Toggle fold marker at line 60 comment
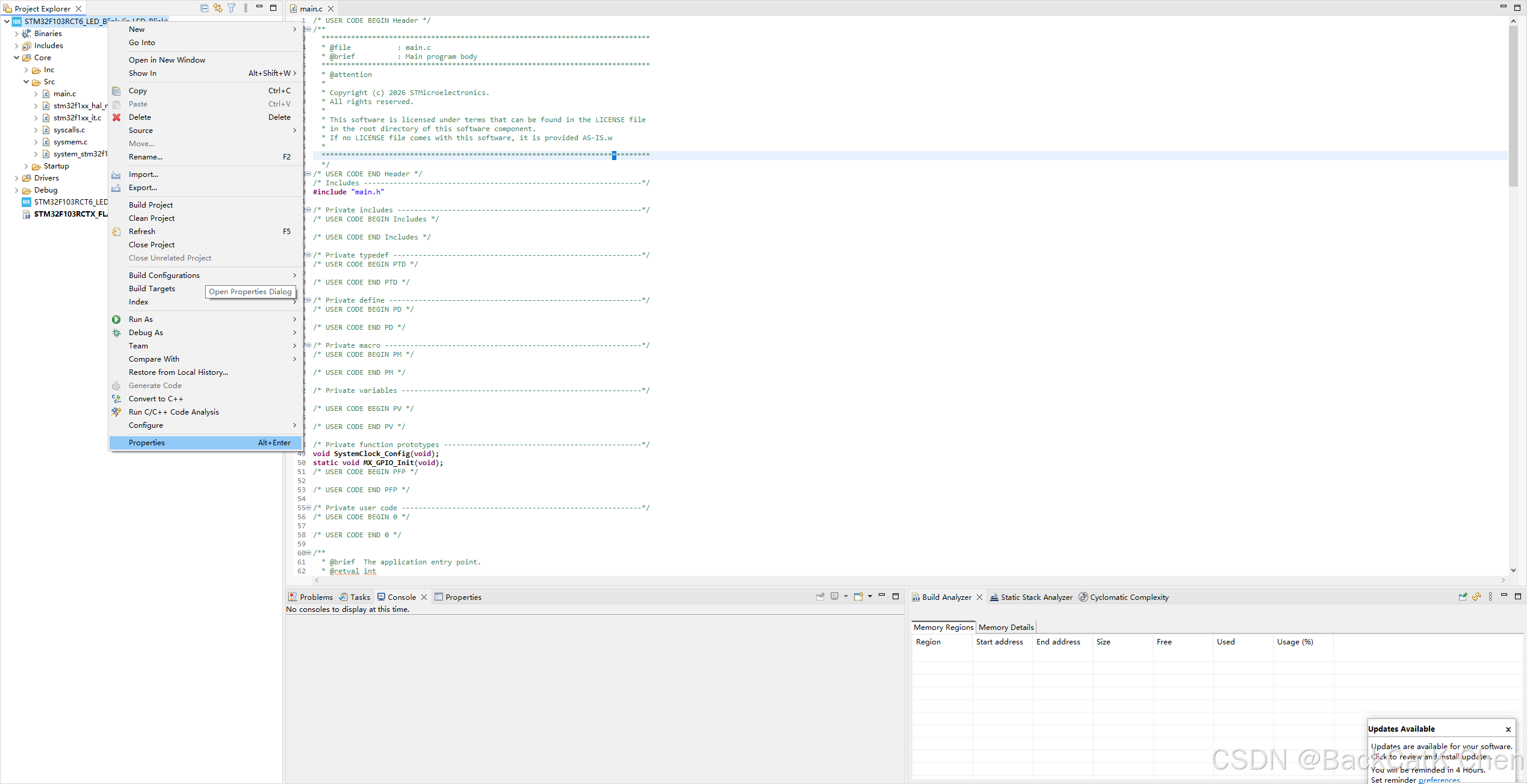Image resolution: width=1527 pixels, height=784 pixels. coord(309,553)
